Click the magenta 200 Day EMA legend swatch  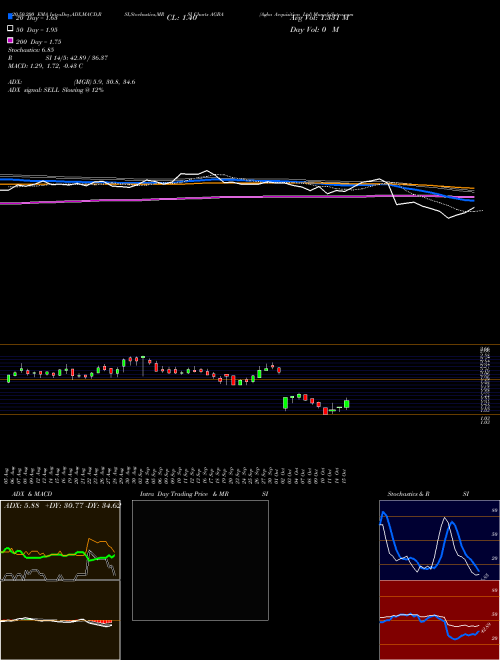(10, 40)
